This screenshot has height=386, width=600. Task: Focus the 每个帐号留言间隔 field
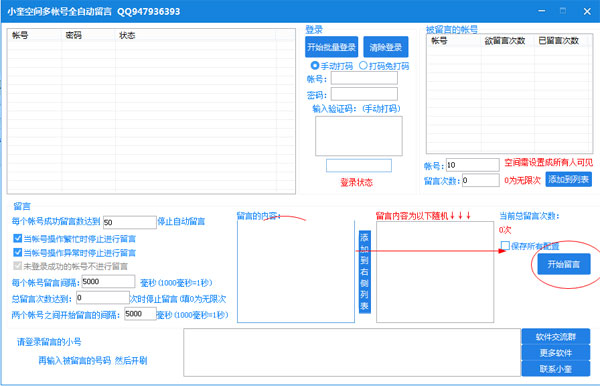point(108,282)
